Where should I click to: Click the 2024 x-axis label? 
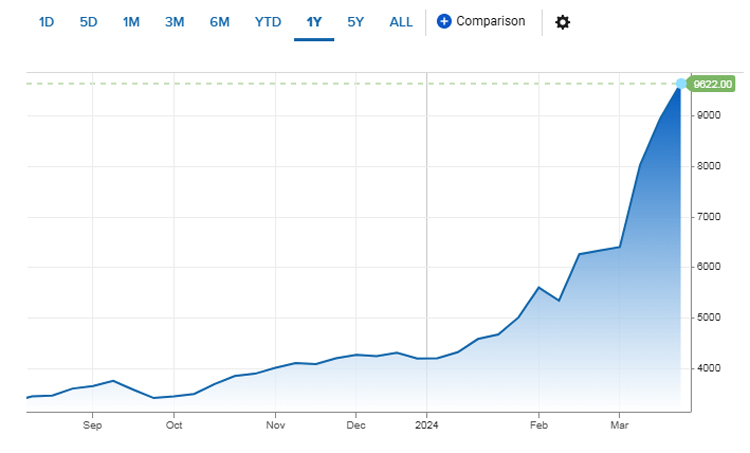(x=427, y=424)
